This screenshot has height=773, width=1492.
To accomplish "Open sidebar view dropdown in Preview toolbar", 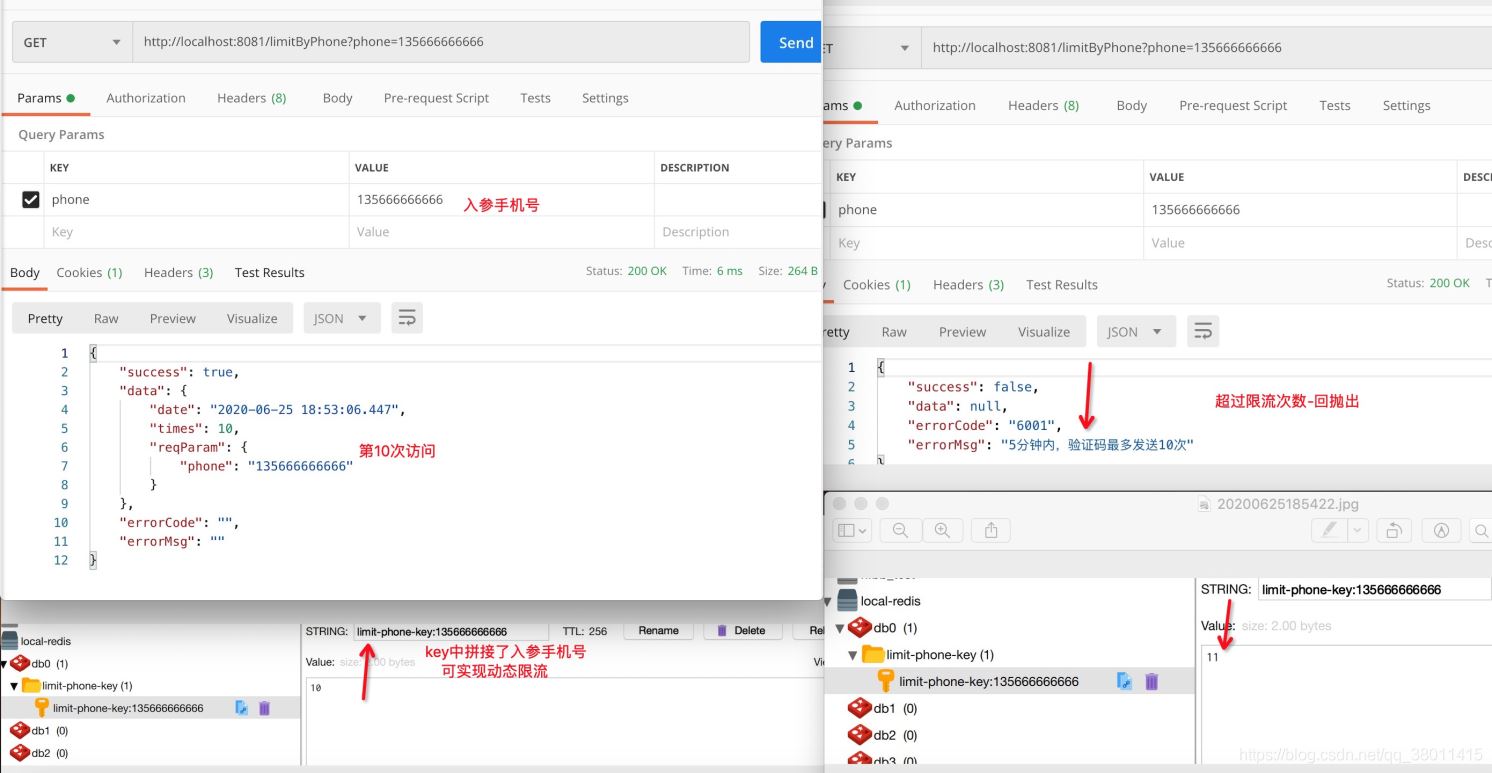I will [x=852, y=531].
